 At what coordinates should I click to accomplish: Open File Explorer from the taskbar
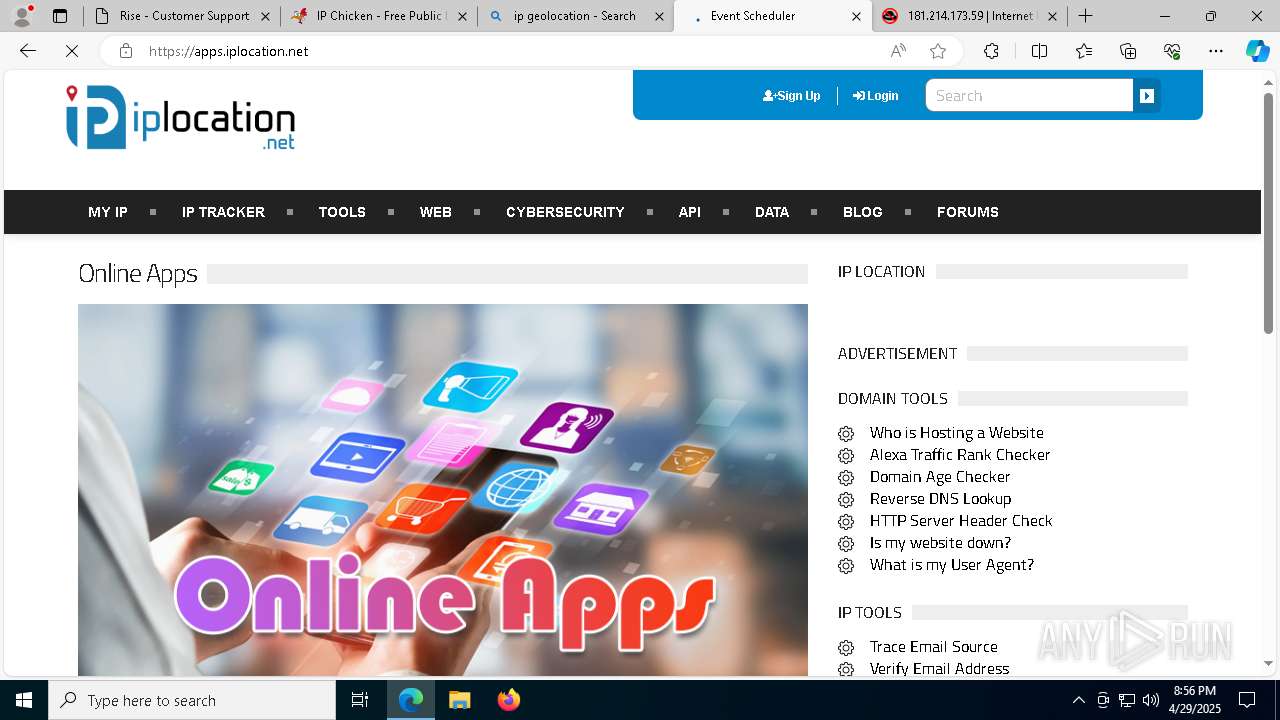(459, 700)
